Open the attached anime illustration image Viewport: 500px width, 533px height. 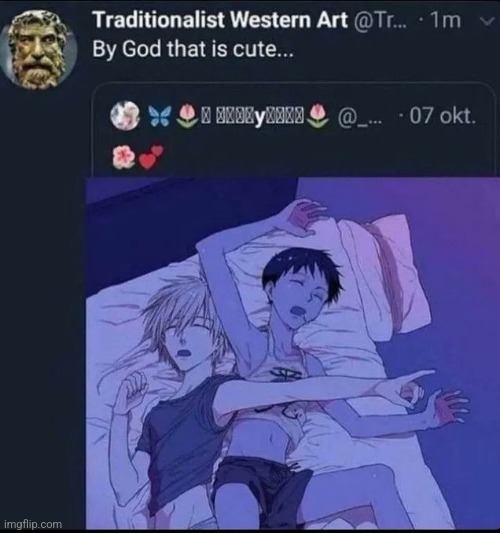[x=293, y=353]
